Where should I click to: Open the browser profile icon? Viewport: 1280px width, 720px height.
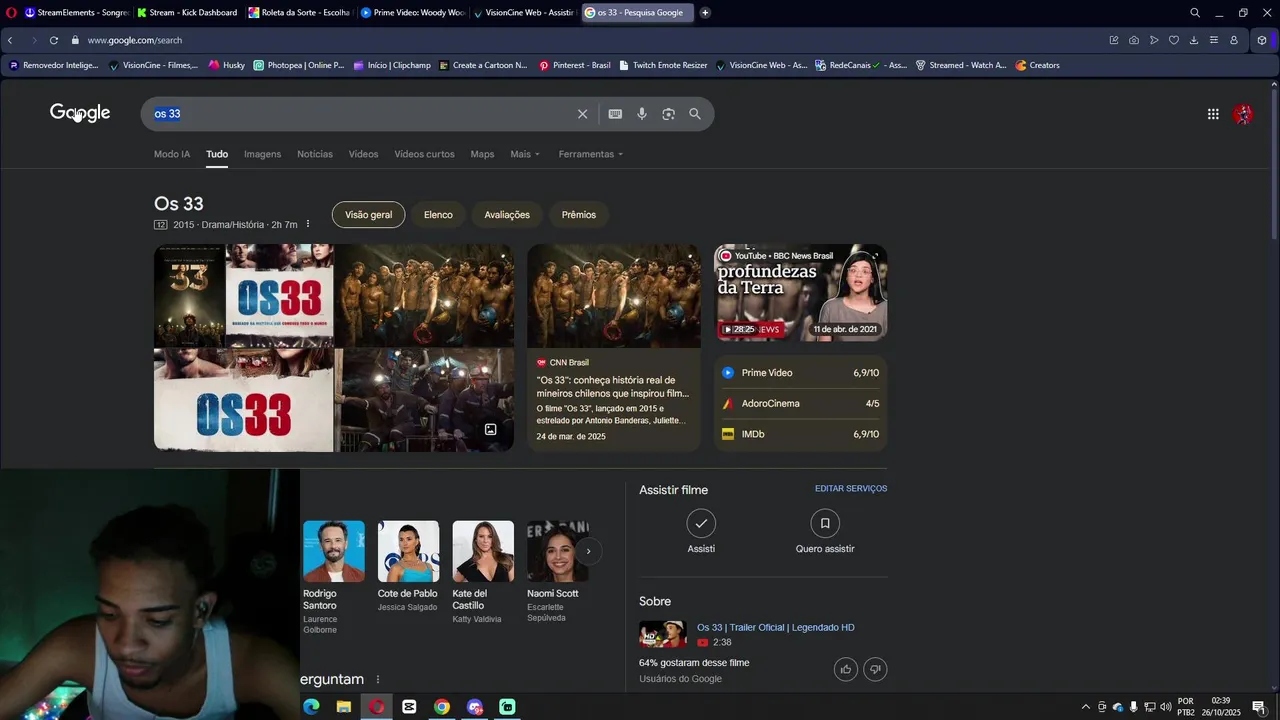[1234, 40]
